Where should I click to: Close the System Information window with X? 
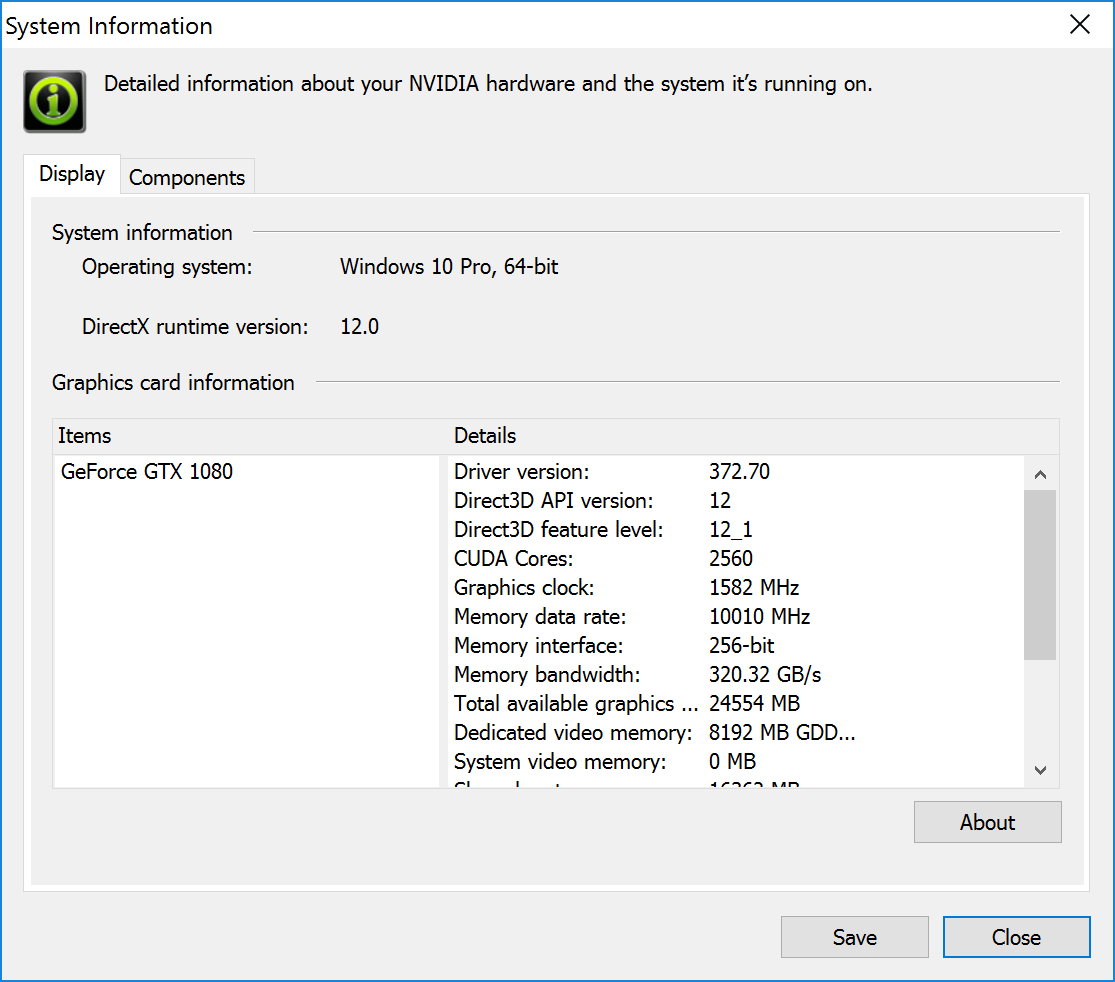point(1080,25)
